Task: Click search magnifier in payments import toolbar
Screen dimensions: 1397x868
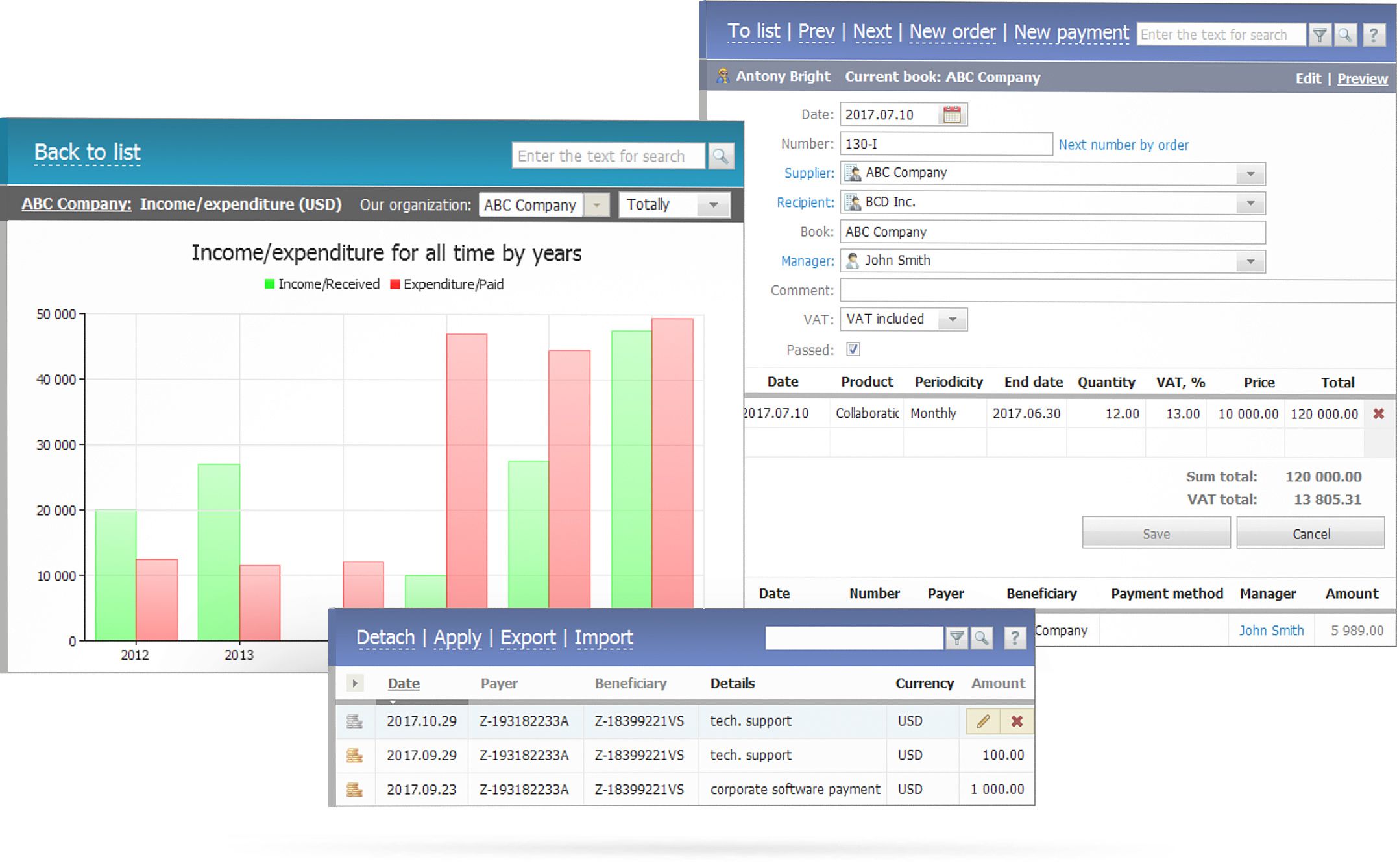Action: 982,638
